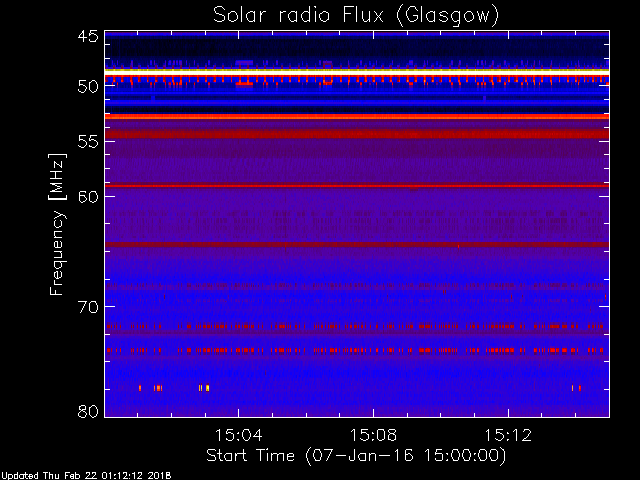Click the 60 MHz frequency tick label
The width and height of the screenshot is (640, 480).
[x=87, y=196]
